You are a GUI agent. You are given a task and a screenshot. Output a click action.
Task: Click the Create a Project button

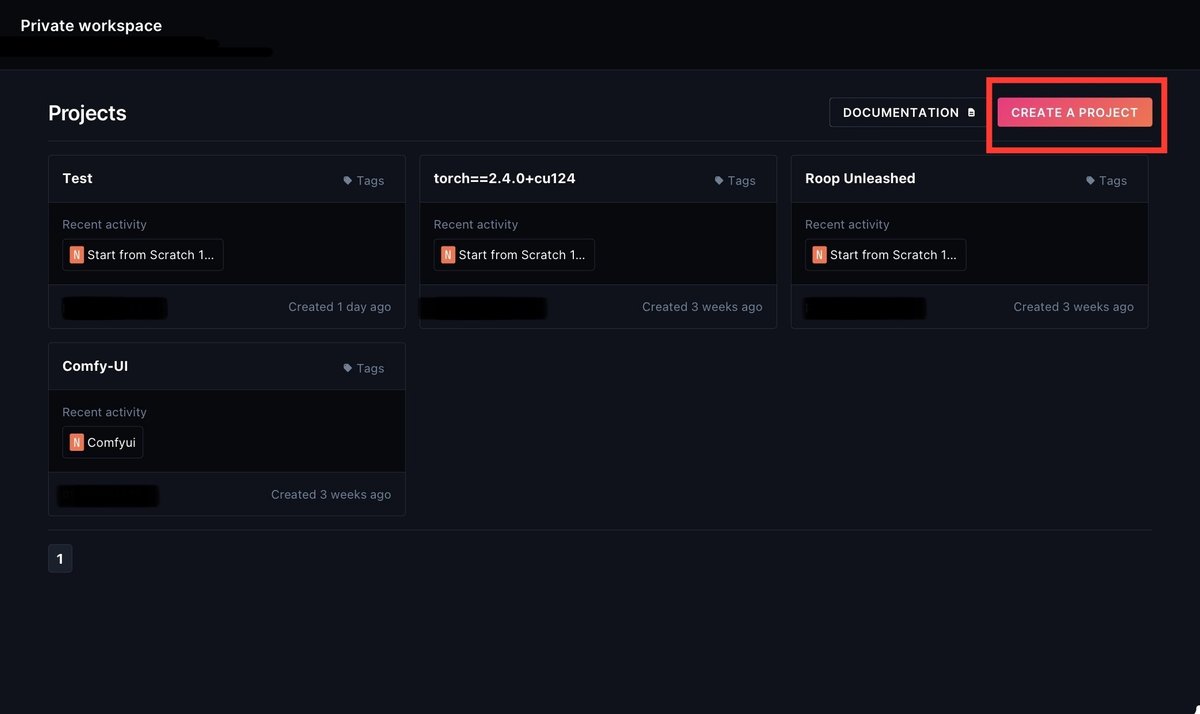click(1075, 112)
